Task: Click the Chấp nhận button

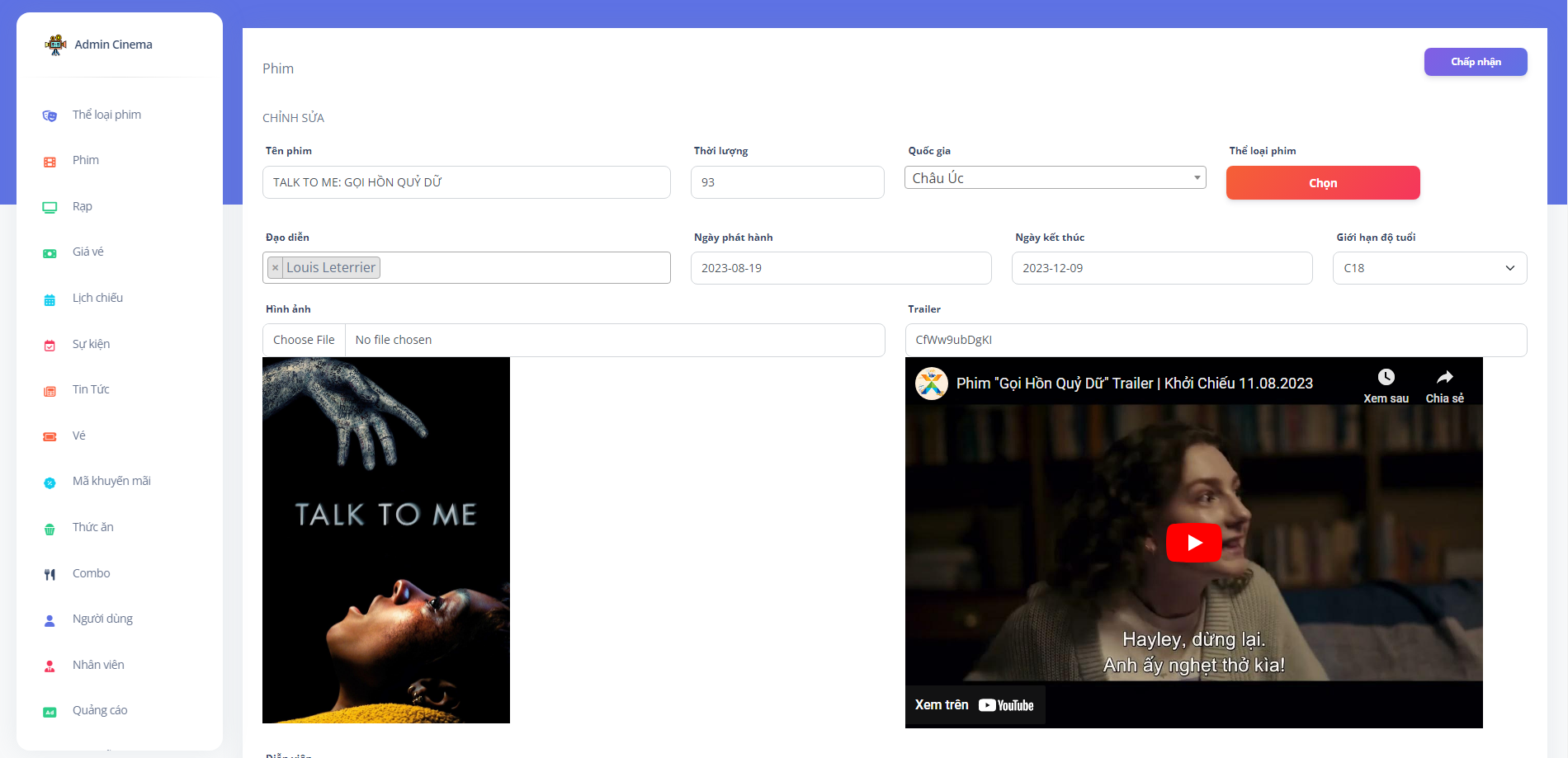Action: (x=1476, y=62)
